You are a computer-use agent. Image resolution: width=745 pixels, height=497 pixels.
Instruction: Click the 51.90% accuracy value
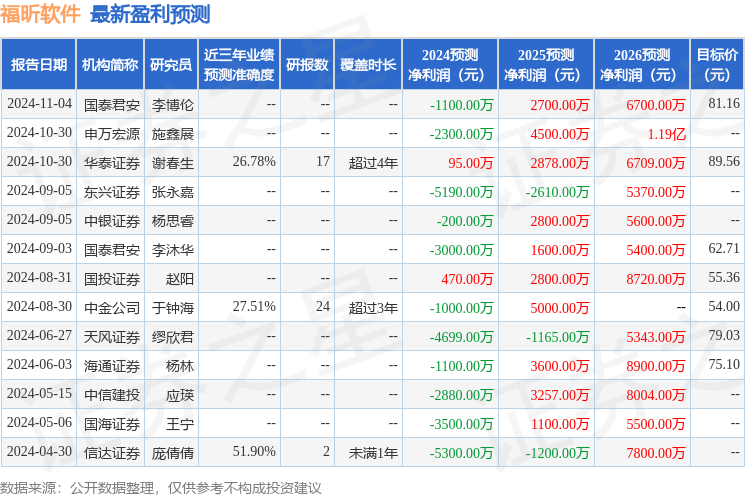(254, 451)
